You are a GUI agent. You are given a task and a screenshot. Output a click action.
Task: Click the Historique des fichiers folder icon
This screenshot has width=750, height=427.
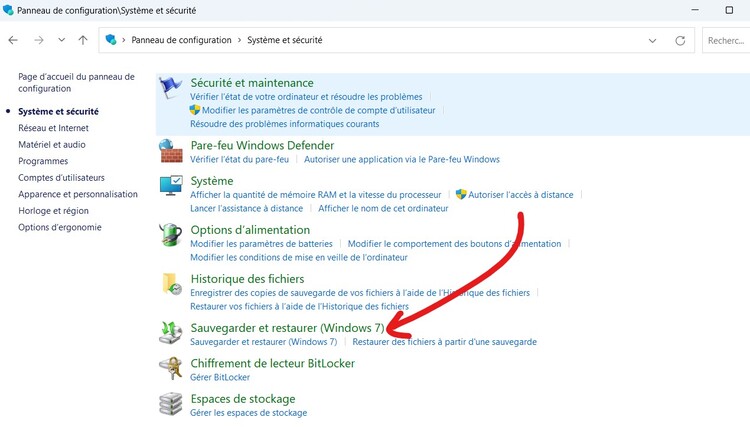pos(171,284)
